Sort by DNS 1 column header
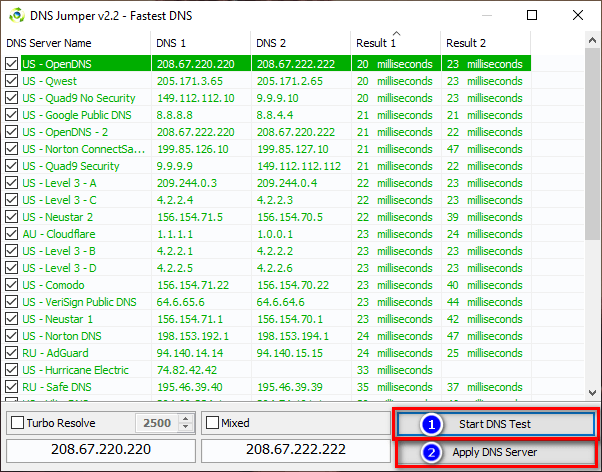The image size is (602, 472). pos(201,43)
